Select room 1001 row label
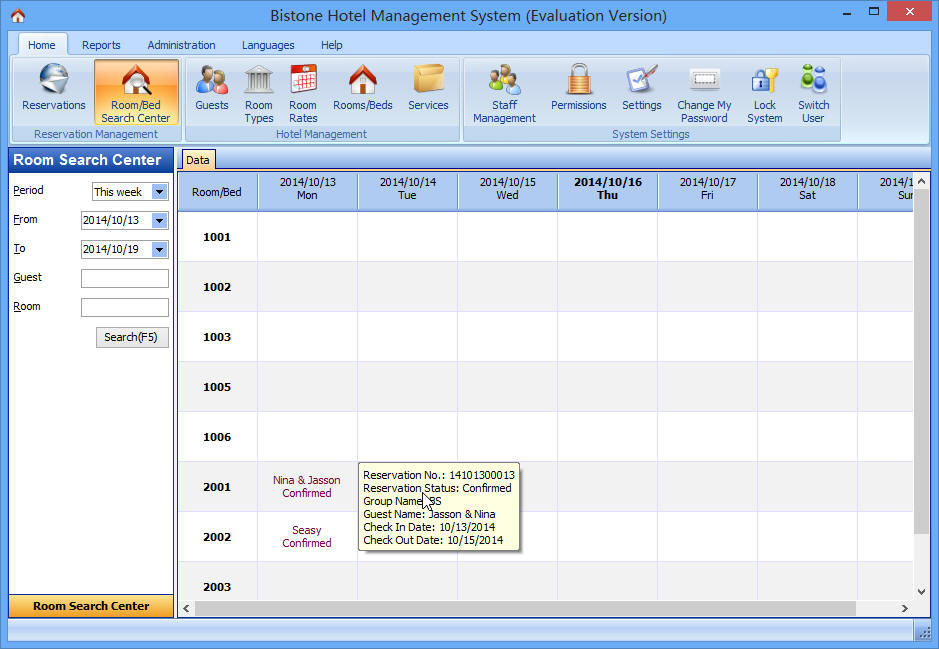 [x=217, y=237]
